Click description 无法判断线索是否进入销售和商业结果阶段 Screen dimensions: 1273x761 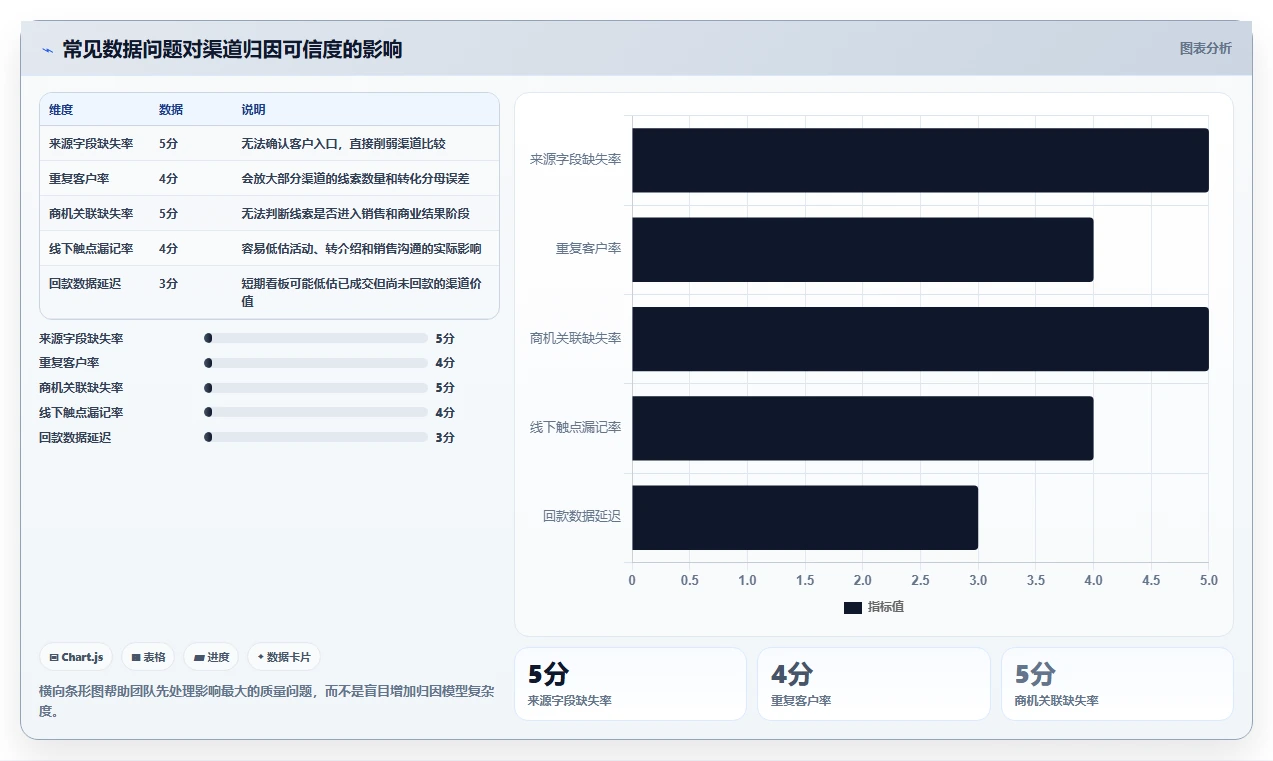tap(355, 214)
